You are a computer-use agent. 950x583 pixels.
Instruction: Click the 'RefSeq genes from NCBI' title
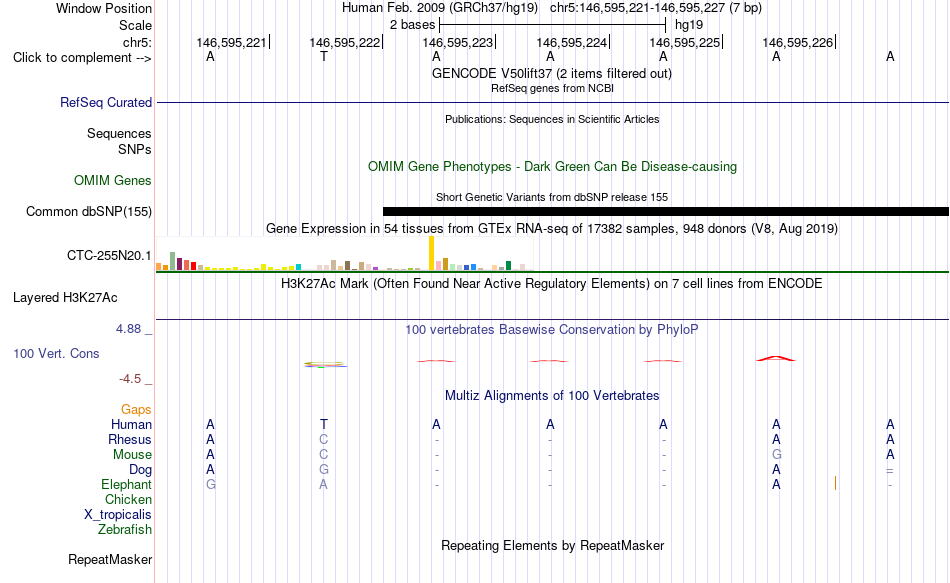[552, 88]
